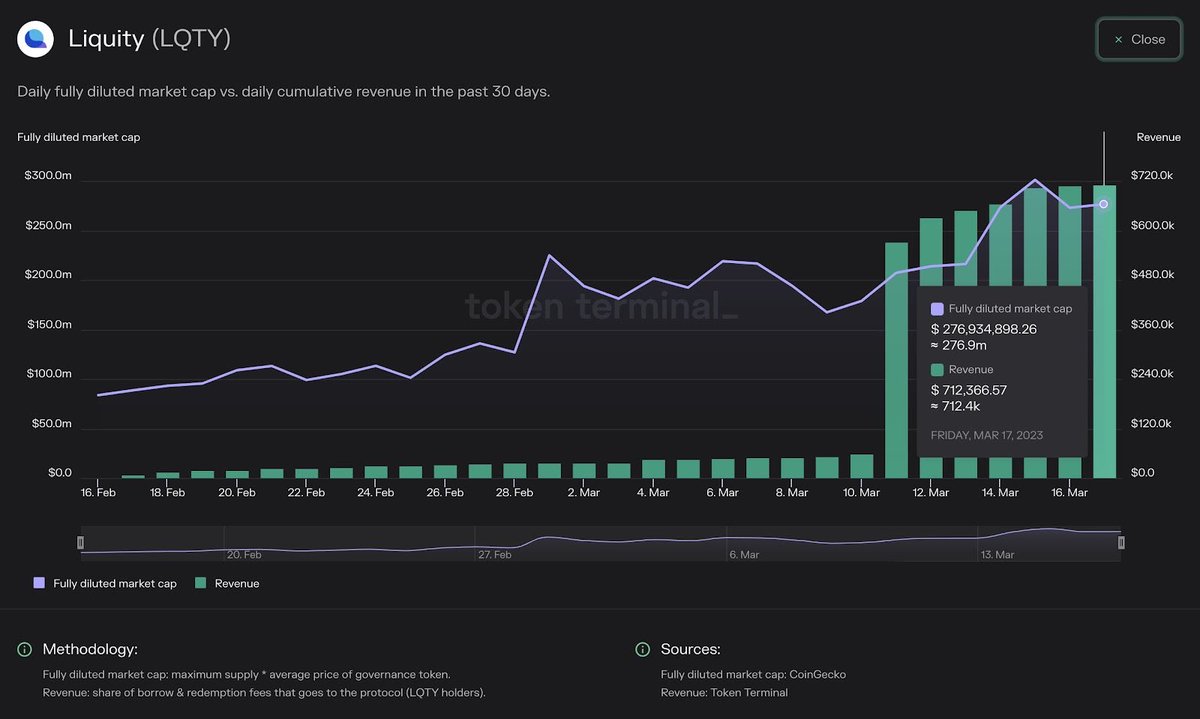Close the chart dialog with the Close button
The height and width of the screenshot is (719, 1200).
[x=1139, y=39]
